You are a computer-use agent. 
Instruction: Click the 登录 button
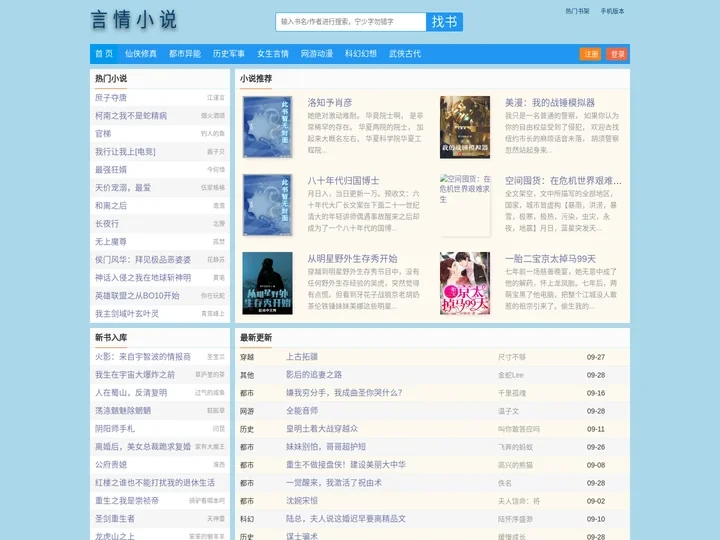point(617,54)
